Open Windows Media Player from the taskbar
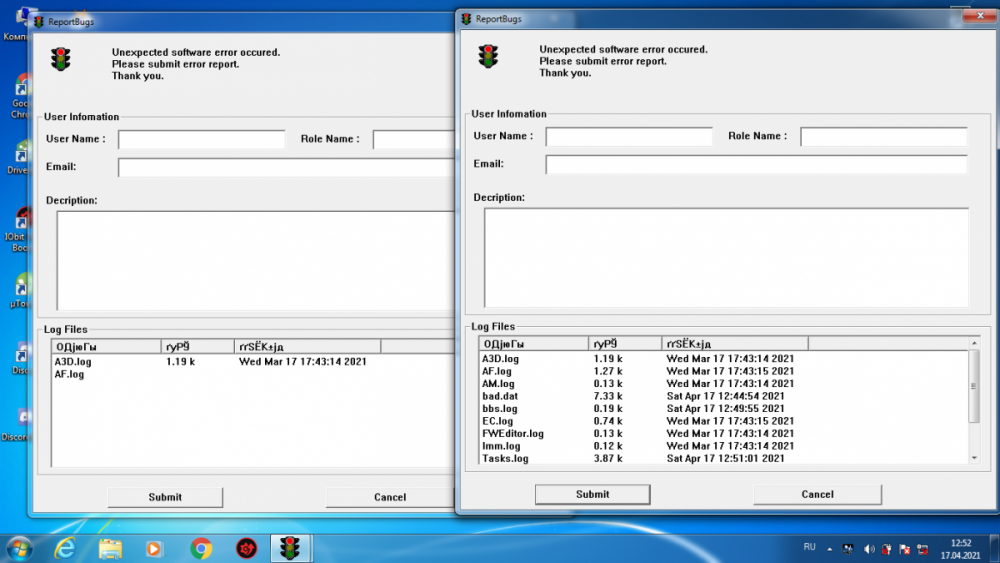This screenshot has width=1000, height=563. [x=154, y=548]
